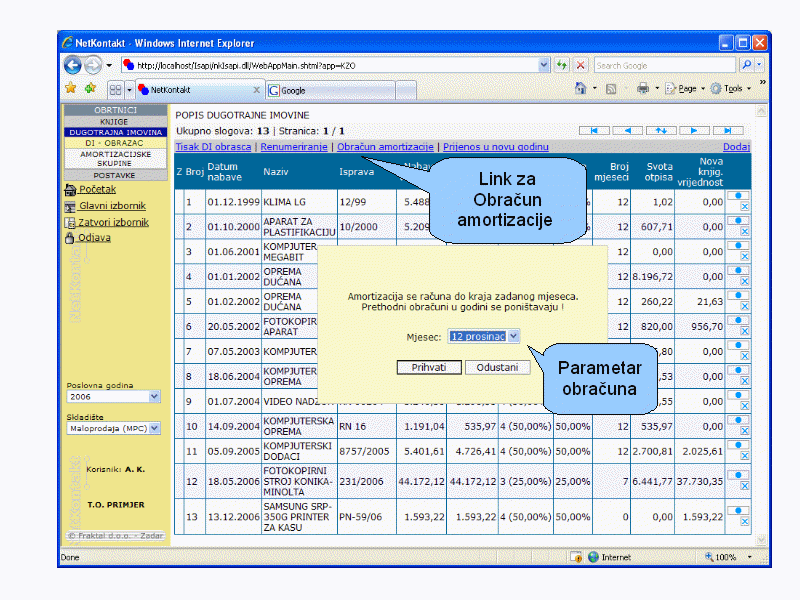800x600 pixels.
Task: Go back with the browser Back arrow
Action: point(72,65)
